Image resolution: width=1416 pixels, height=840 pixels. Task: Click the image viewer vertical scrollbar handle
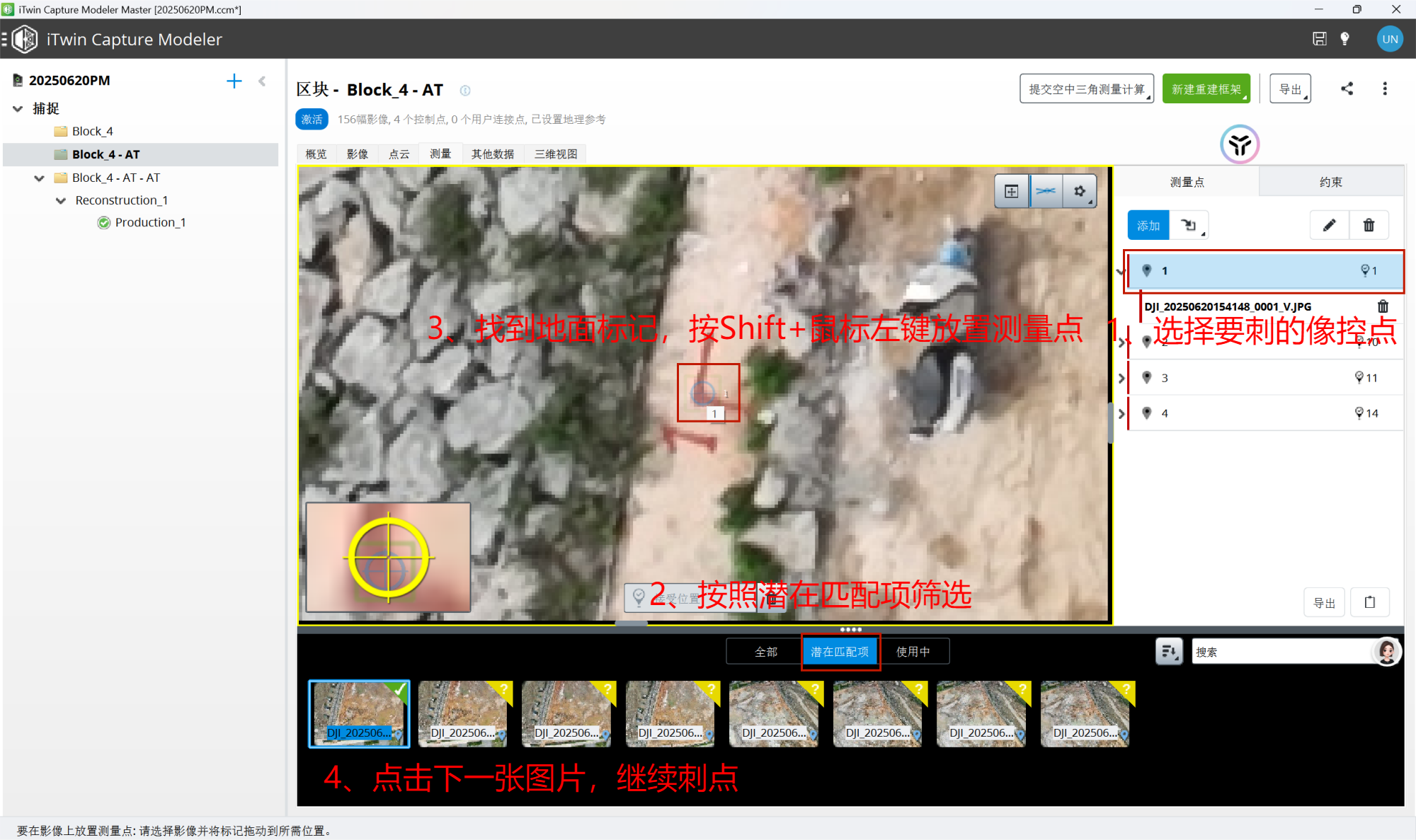pos(1110,422)
